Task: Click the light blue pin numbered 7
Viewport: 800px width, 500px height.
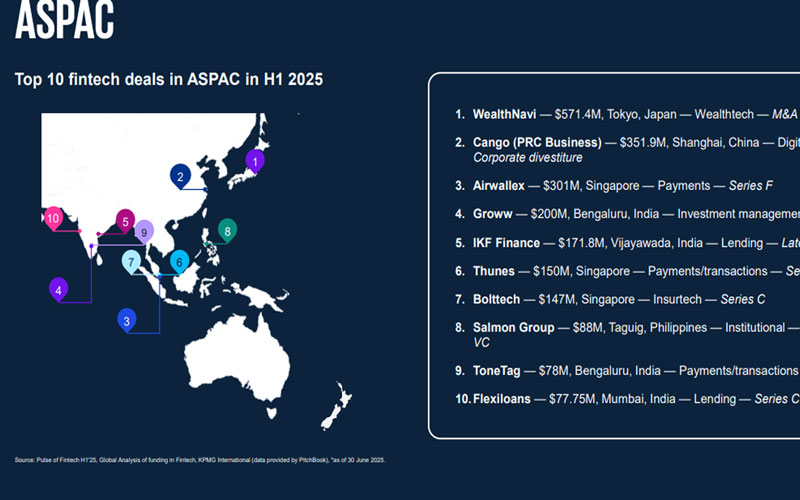Action: point(132,262)
